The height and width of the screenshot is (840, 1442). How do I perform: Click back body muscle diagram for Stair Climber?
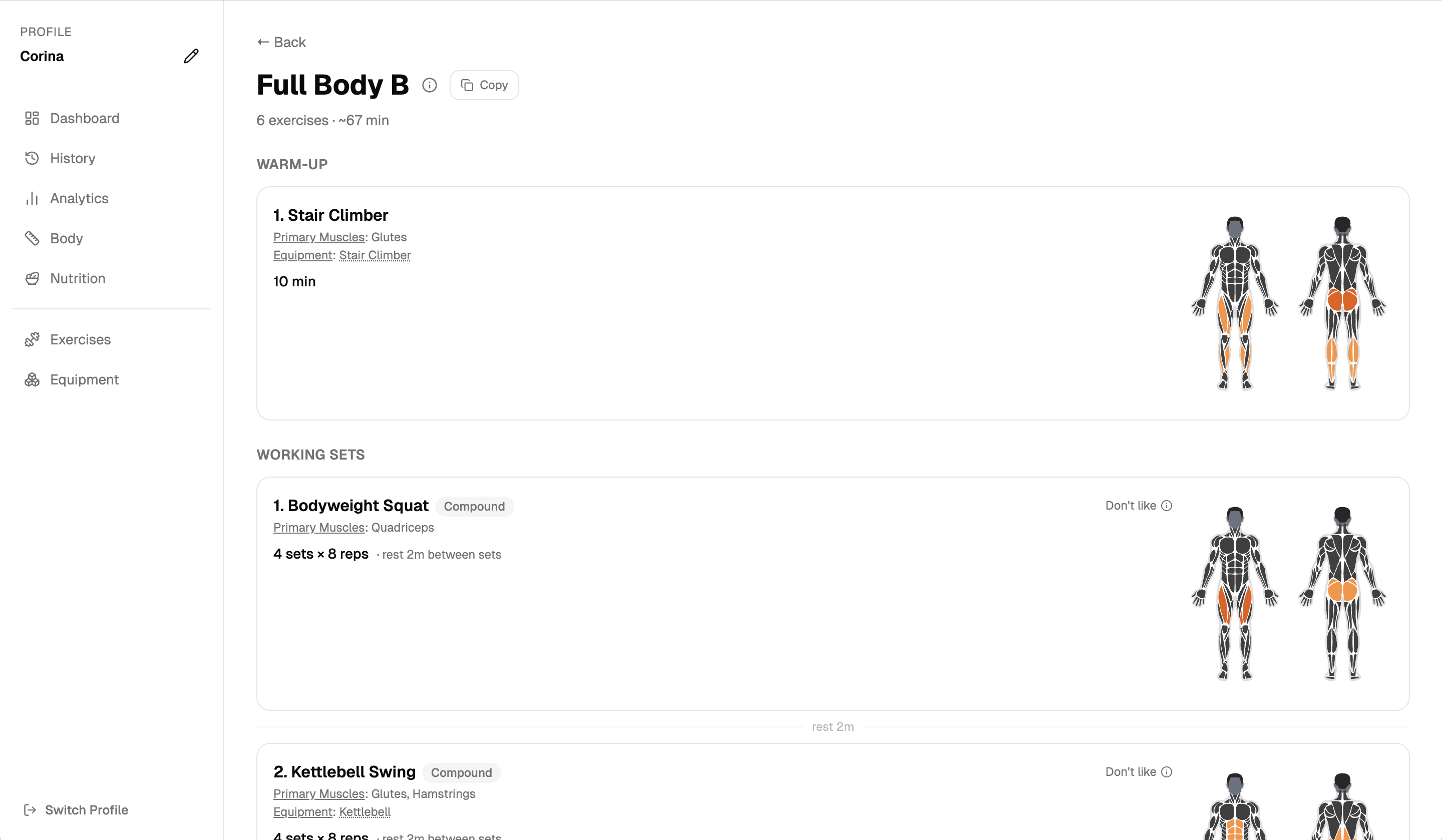1342,303
